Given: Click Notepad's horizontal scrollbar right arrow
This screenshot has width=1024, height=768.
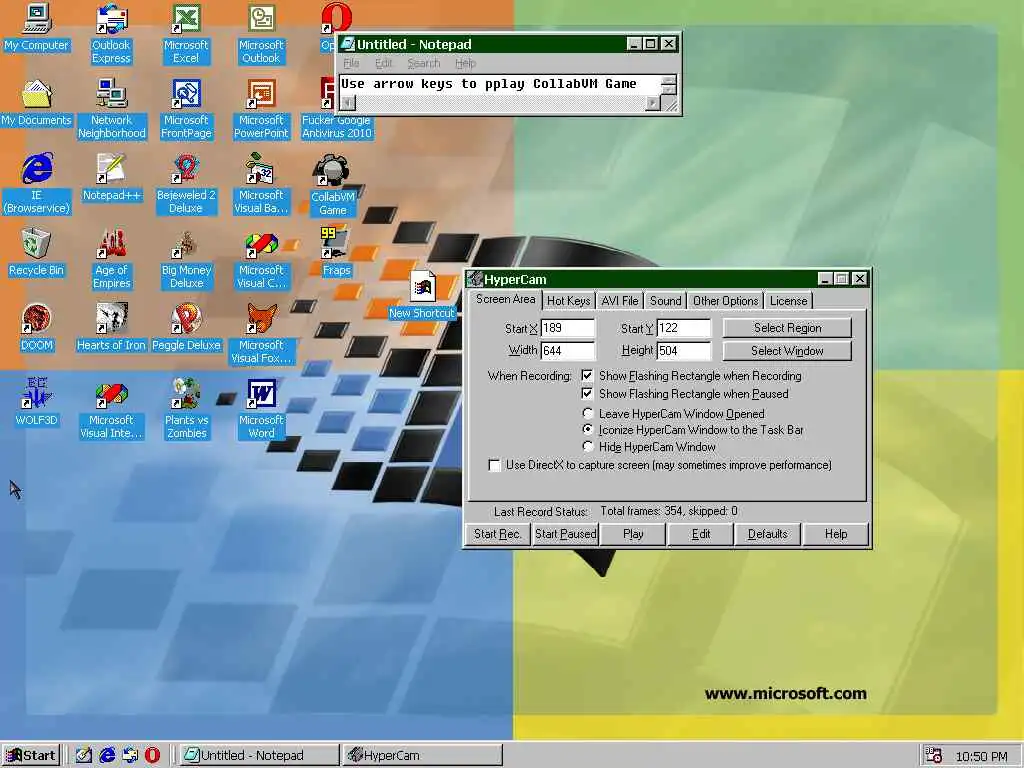Looking at the screenshot, I should [x=653, y=103].
